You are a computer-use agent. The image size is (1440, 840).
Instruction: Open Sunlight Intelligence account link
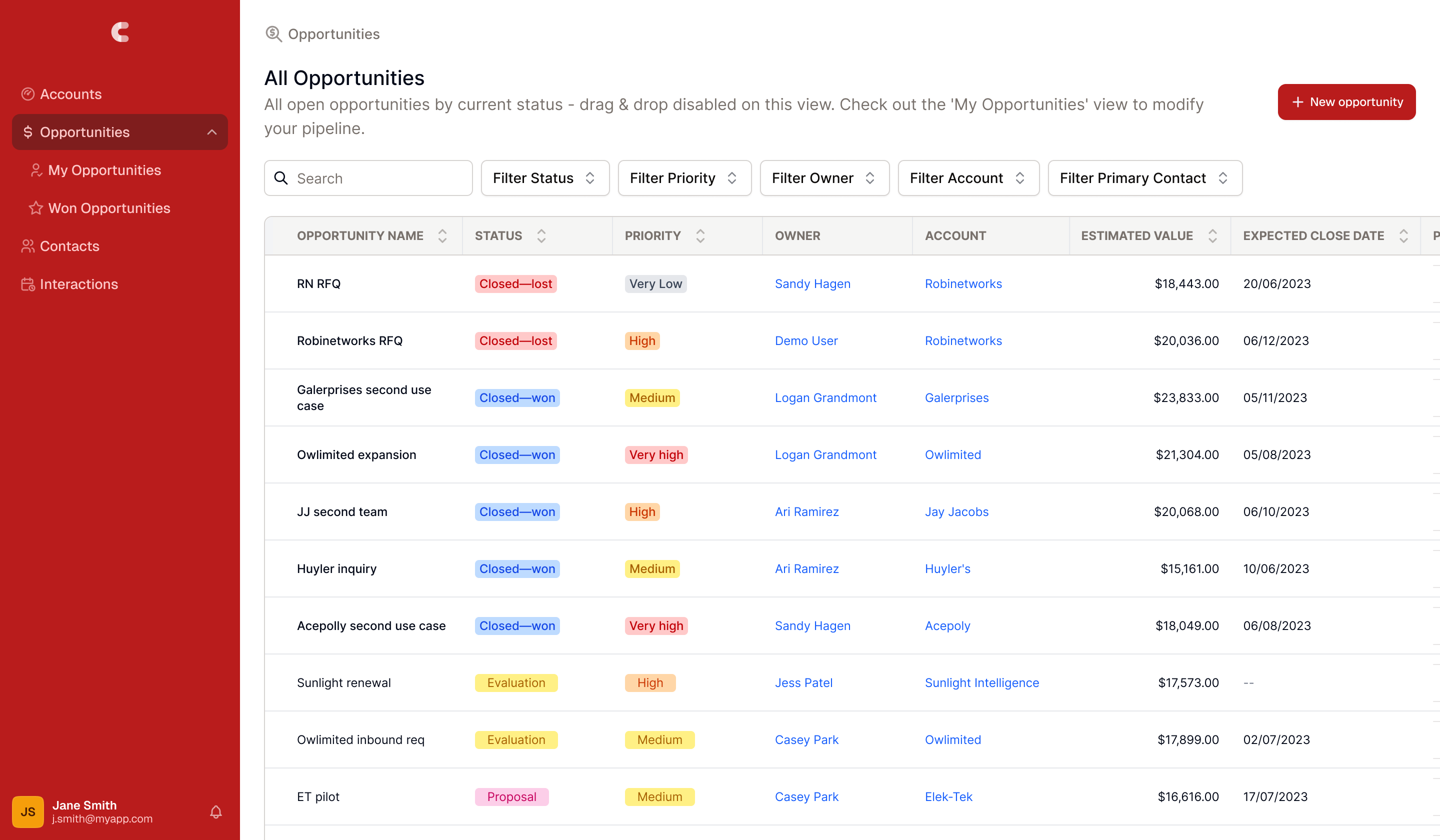tap(981, 683)
